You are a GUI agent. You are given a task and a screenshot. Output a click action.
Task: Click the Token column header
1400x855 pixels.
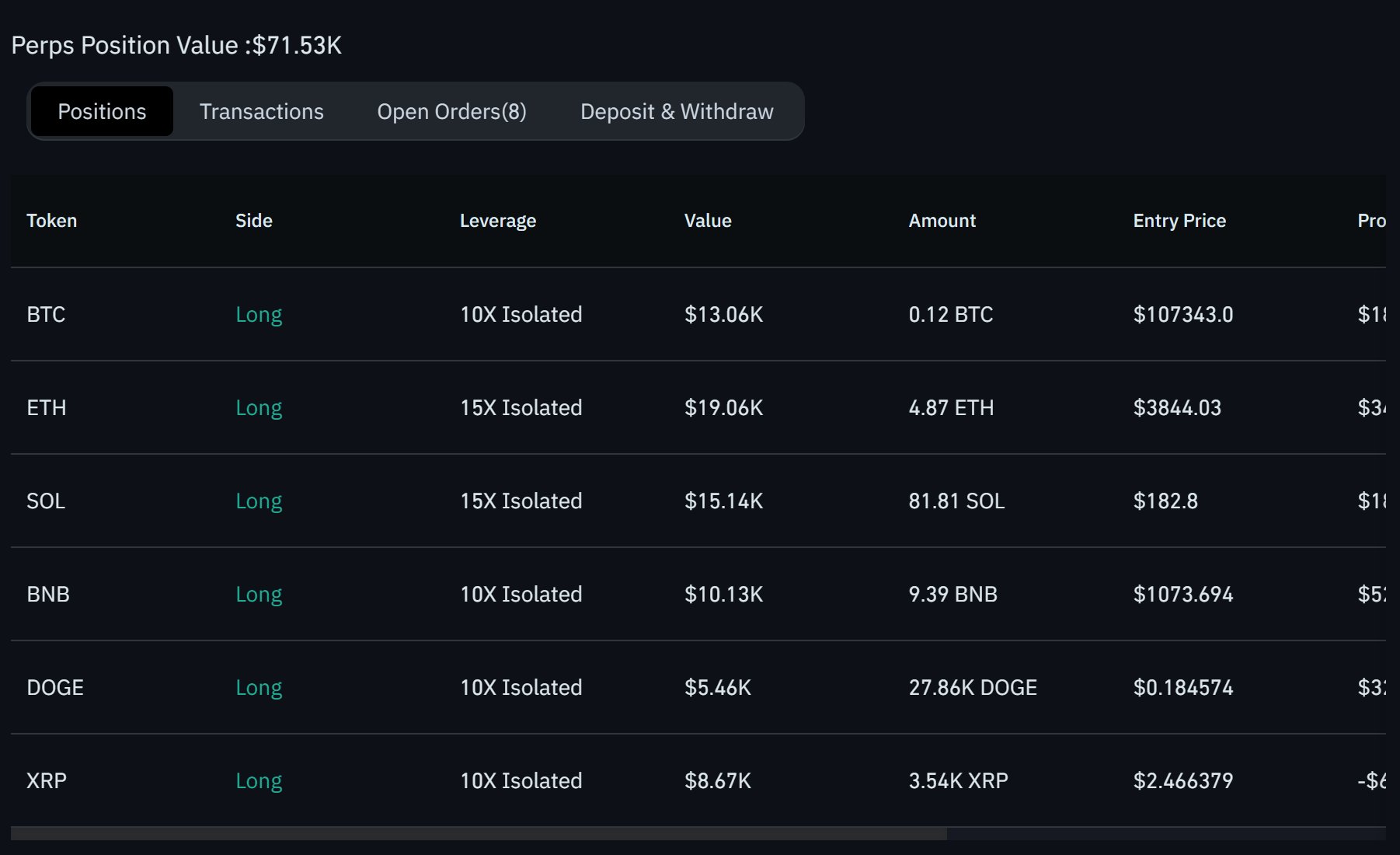[51, 221]
